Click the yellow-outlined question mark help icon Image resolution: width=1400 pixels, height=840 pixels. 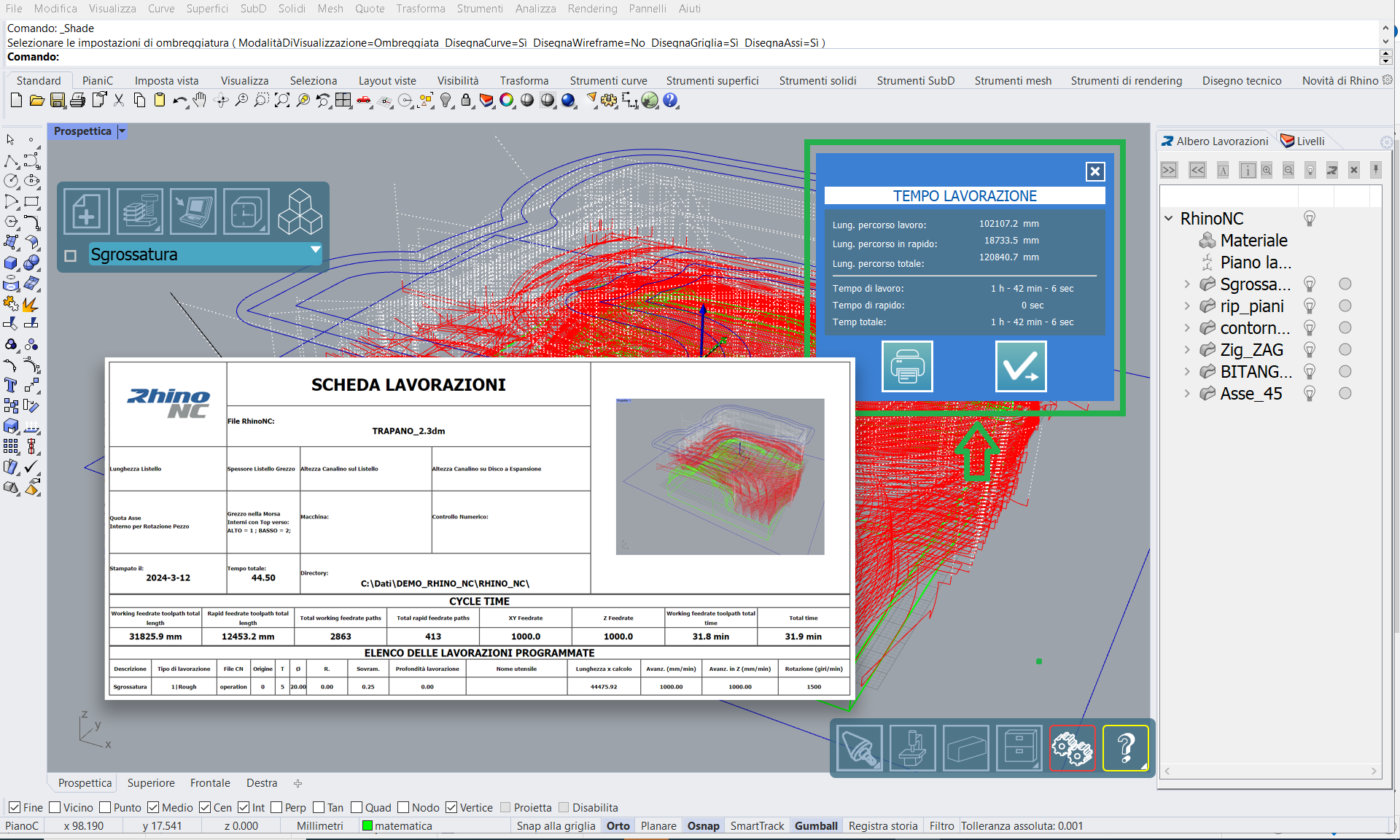pyautogui.click(x=1126, y=748)
